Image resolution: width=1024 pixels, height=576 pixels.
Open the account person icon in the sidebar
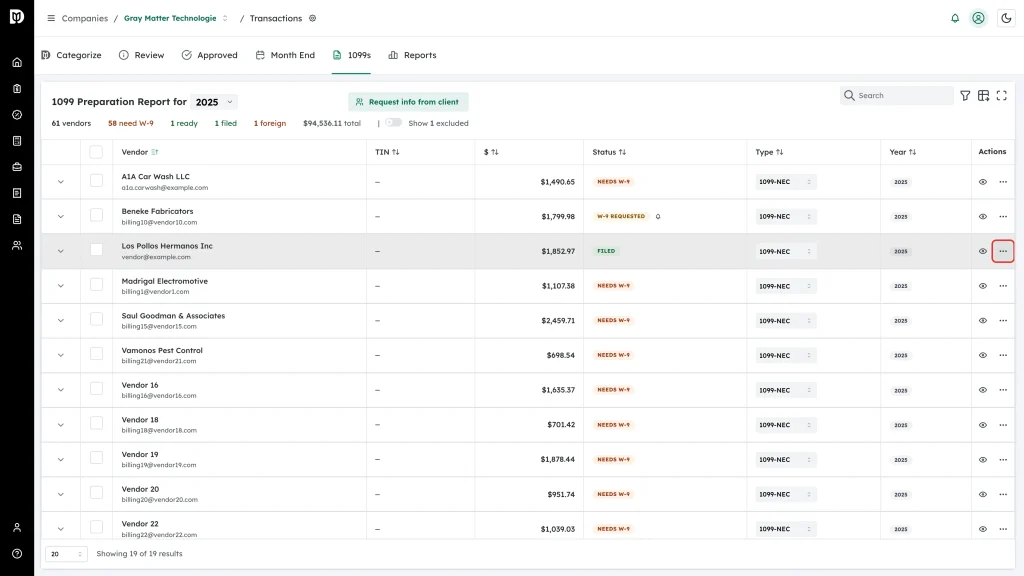[x=17, y=528]
